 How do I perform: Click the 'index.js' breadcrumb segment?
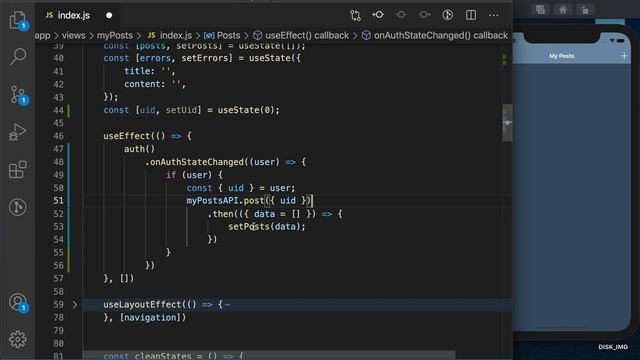[170, 36]
